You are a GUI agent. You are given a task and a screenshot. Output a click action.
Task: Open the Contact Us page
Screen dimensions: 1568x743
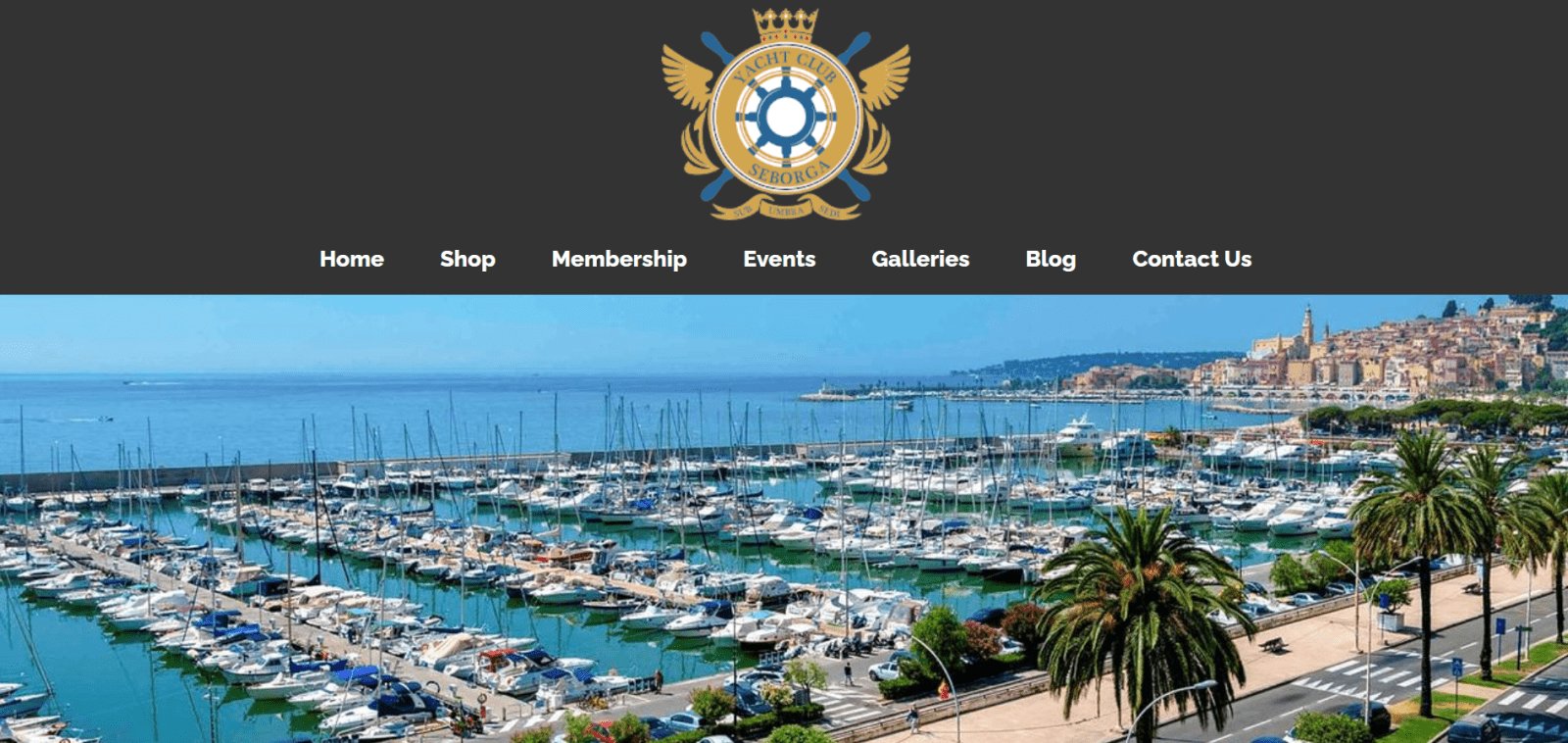(x=1192, y=259)
